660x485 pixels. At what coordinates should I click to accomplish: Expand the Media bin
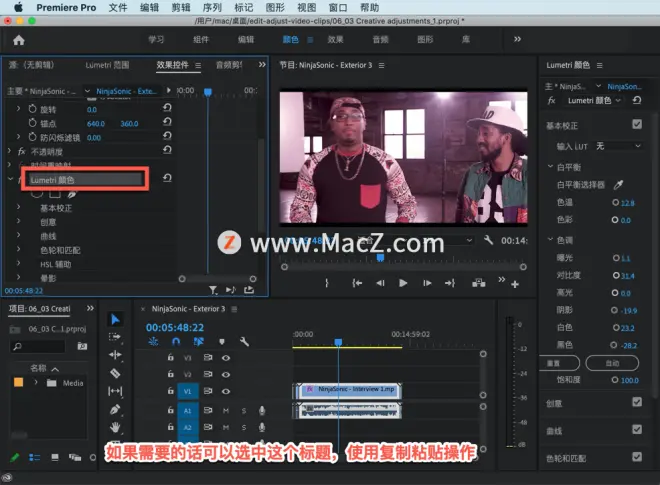pyautogui.click(x=36, y=382)
